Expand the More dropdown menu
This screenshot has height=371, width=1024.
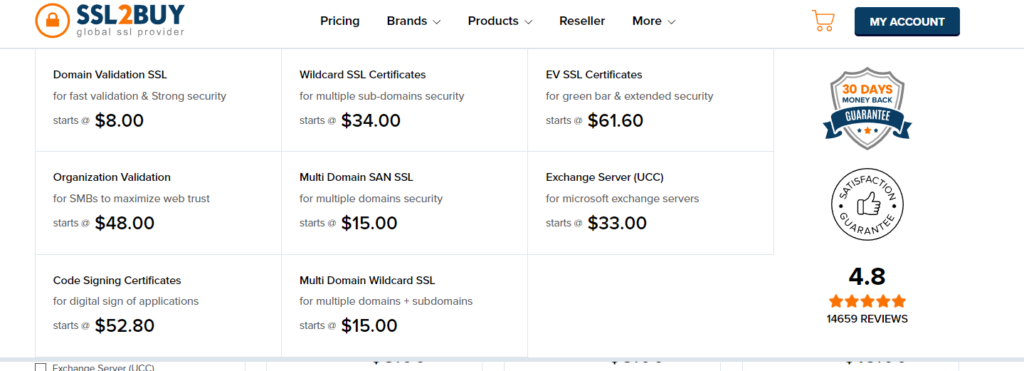(653, 21)
